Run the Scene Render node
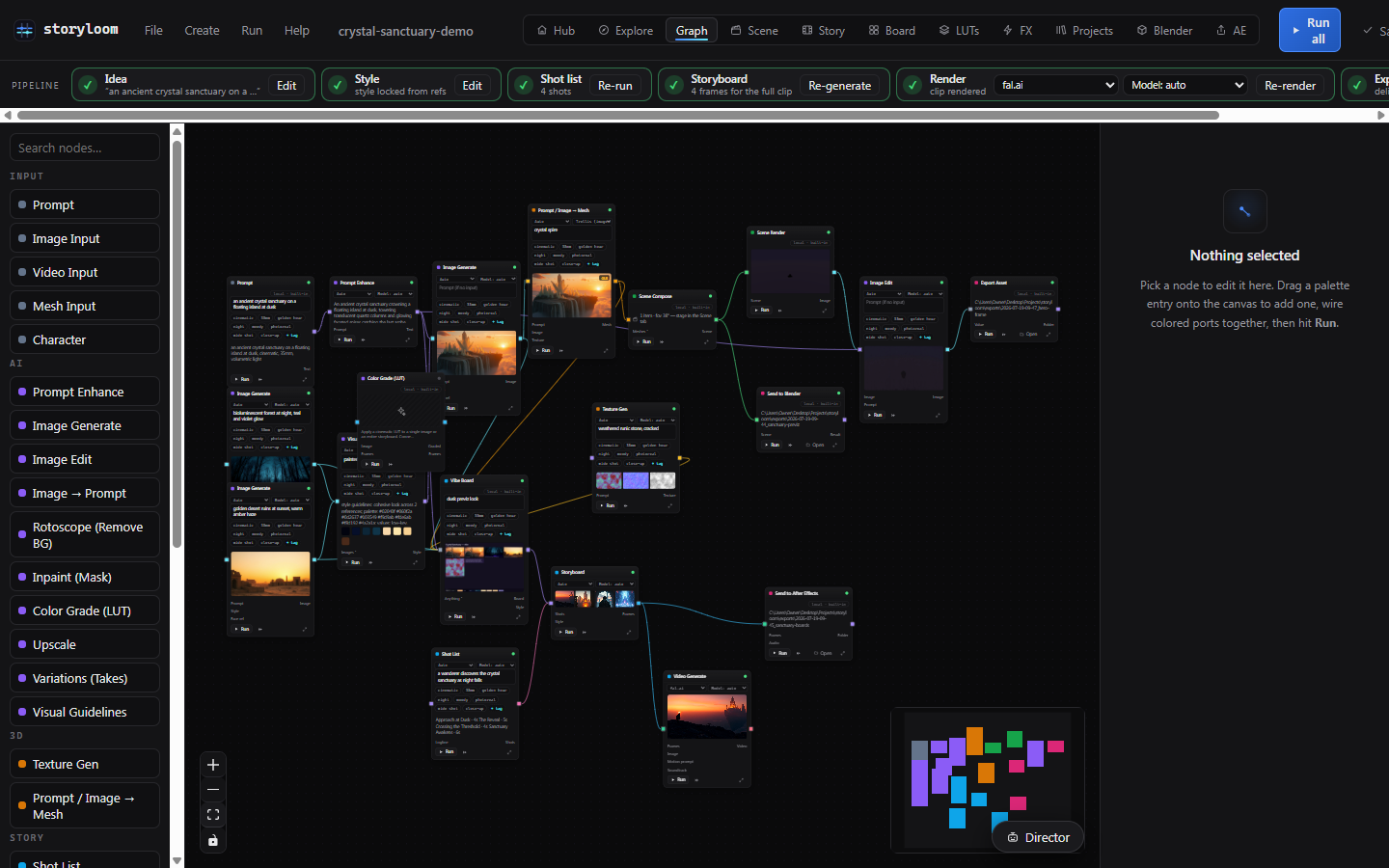1389x868 pixels. [x=762, y=310]
